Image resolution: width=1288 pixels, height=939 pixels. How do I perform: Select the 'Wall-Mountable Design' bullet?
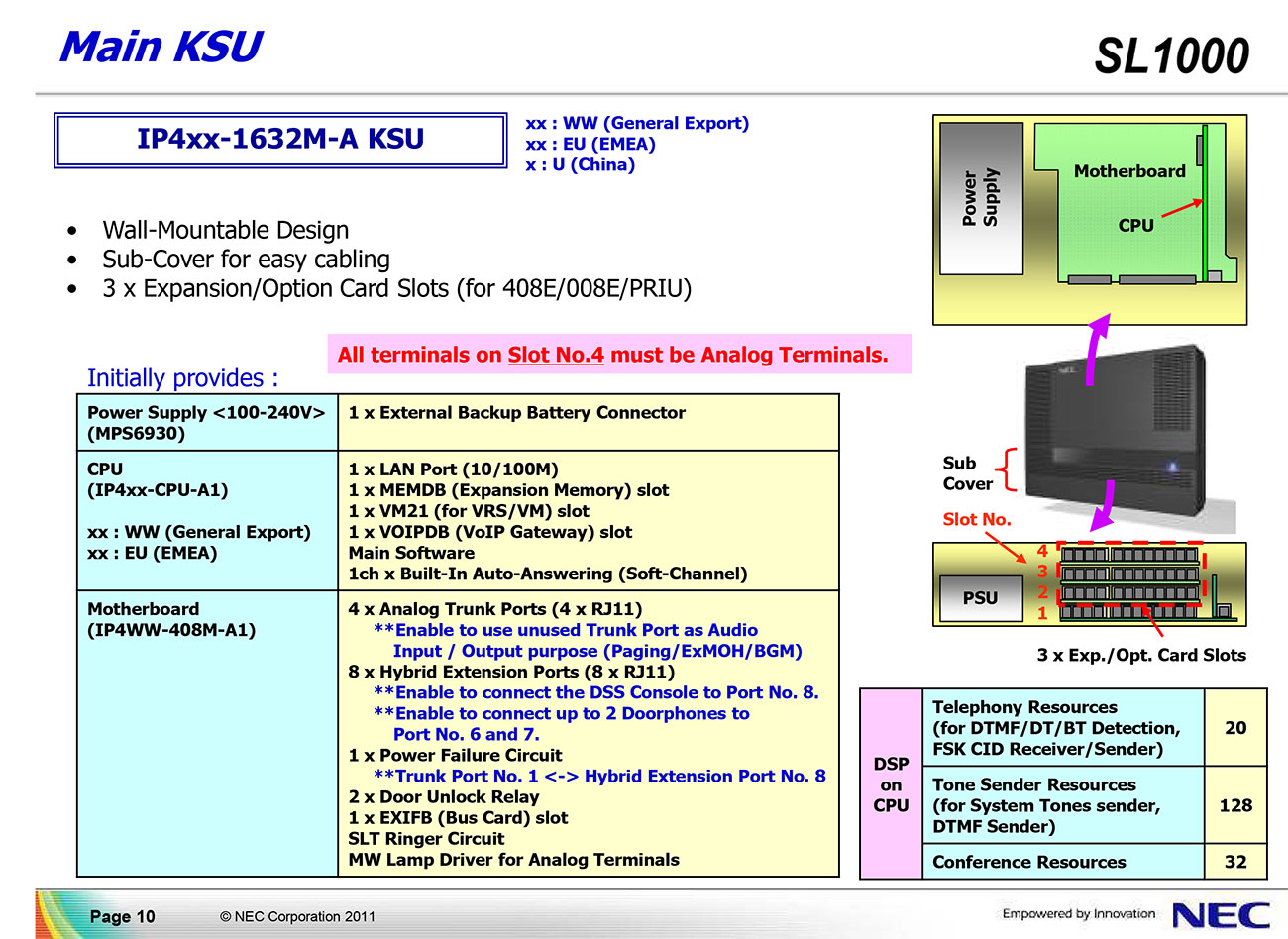point(226,230)
